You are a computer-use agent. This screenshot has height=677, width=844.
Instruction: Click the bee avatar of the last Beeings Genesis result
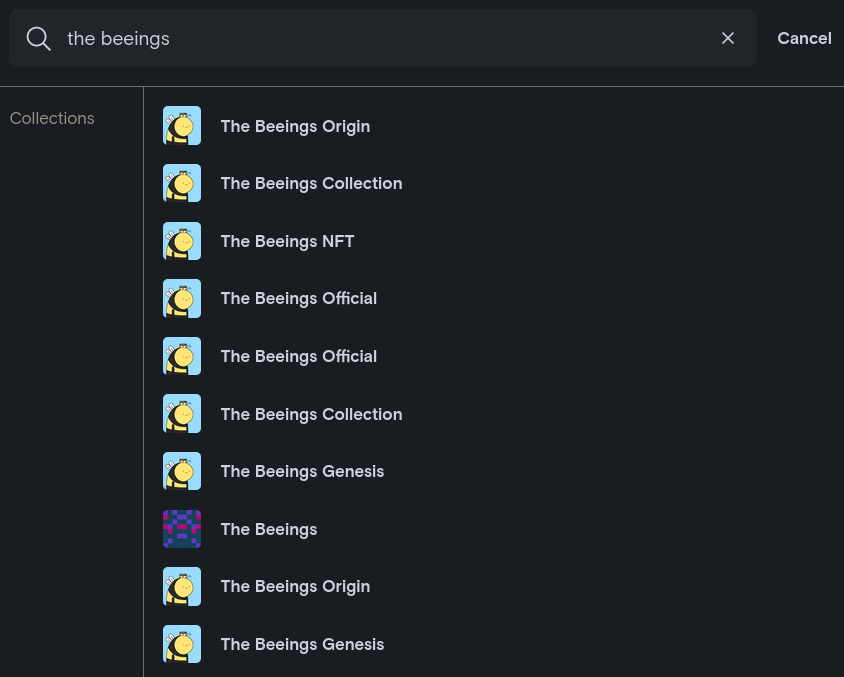pos(182,644)
